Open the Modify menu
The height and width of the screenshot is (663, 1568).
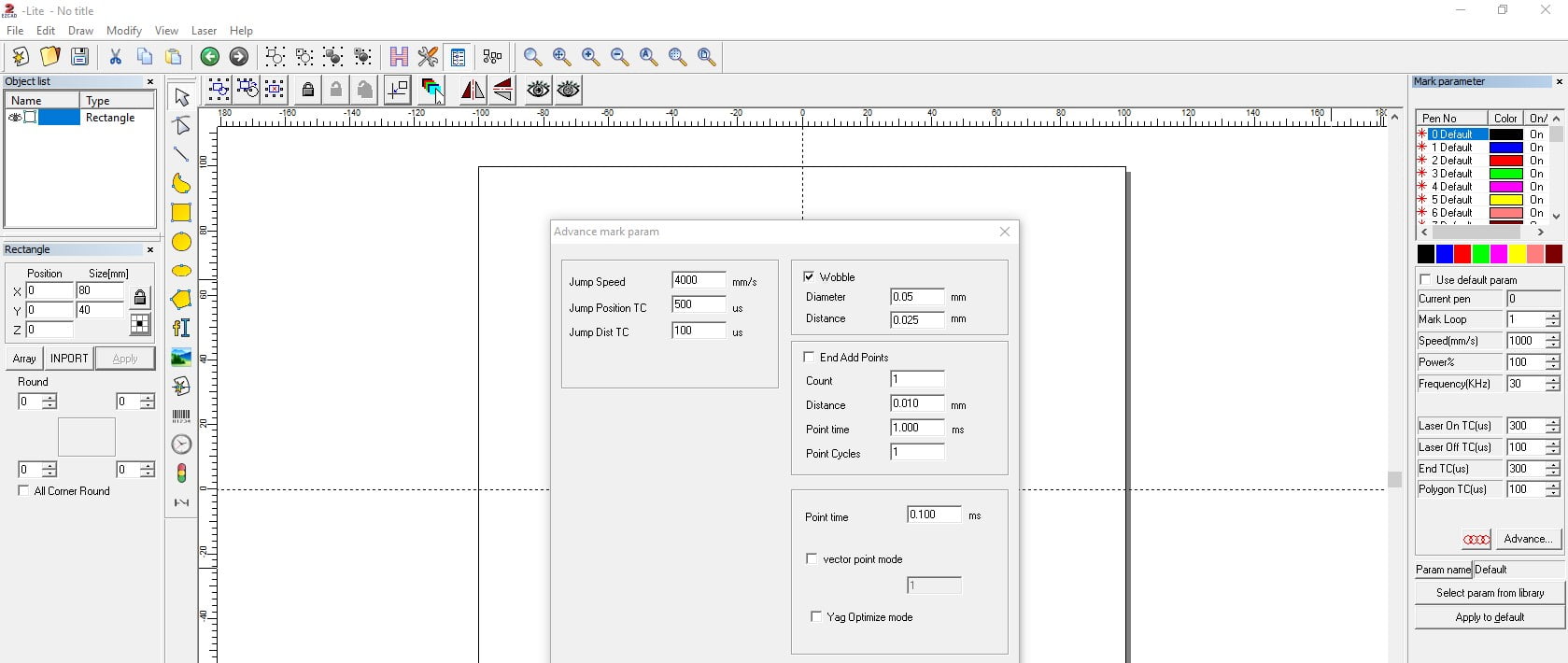click(x=123, y=31)
